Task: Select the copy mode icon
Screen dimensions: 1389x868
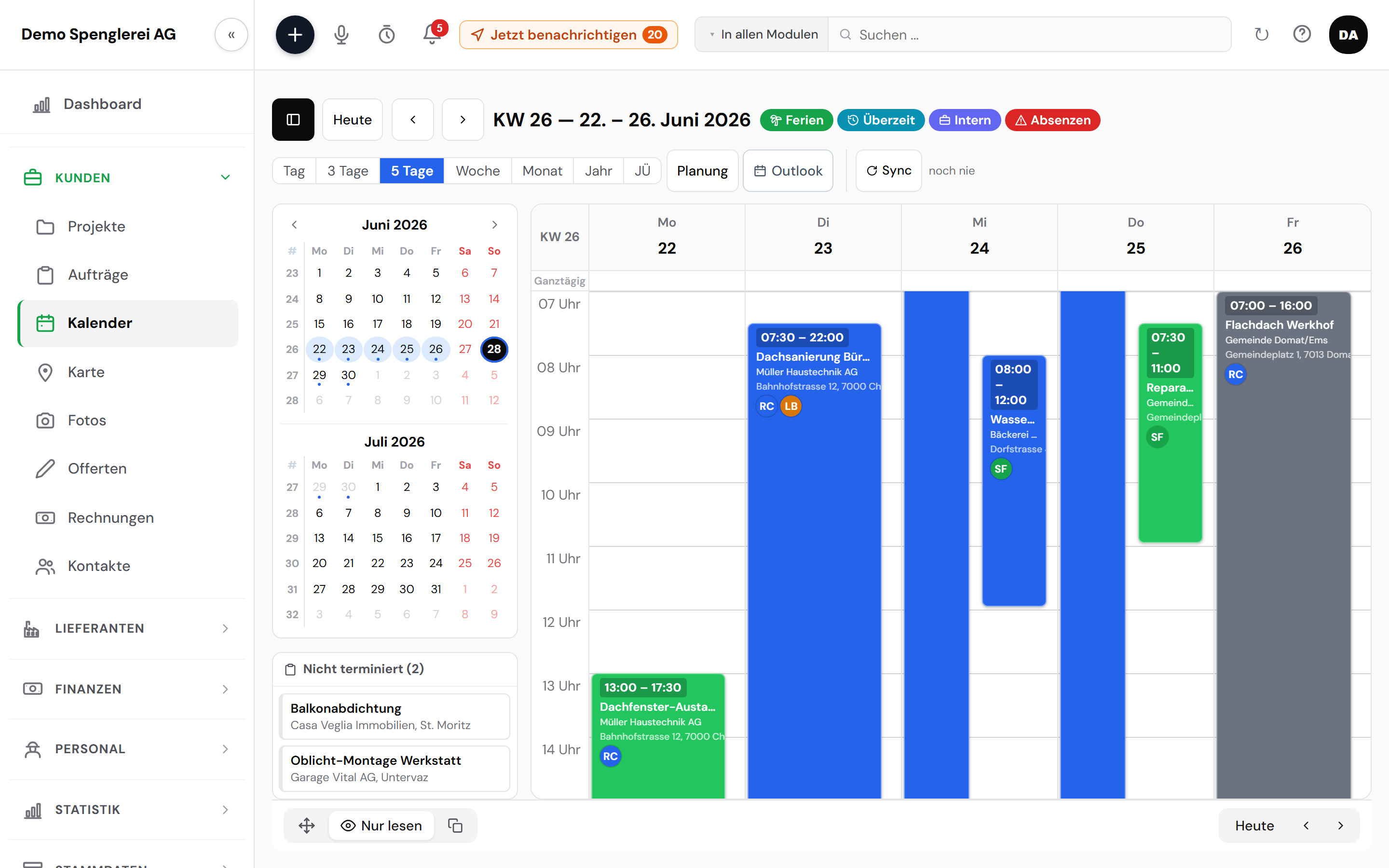Action: pyautogui.click(x=456, y=826)
